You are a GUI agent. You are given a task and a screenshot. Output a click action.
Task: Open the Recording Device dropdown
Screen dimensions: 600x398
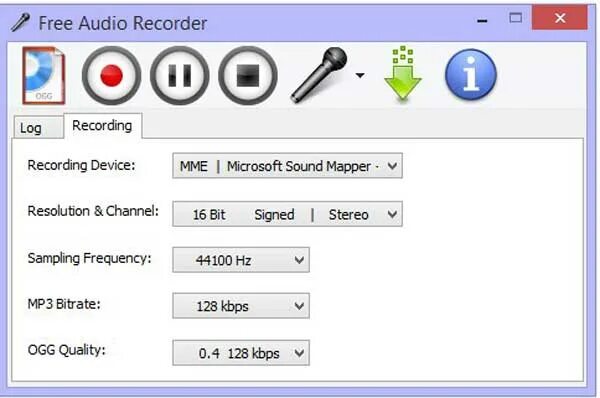tap(287, 166)
